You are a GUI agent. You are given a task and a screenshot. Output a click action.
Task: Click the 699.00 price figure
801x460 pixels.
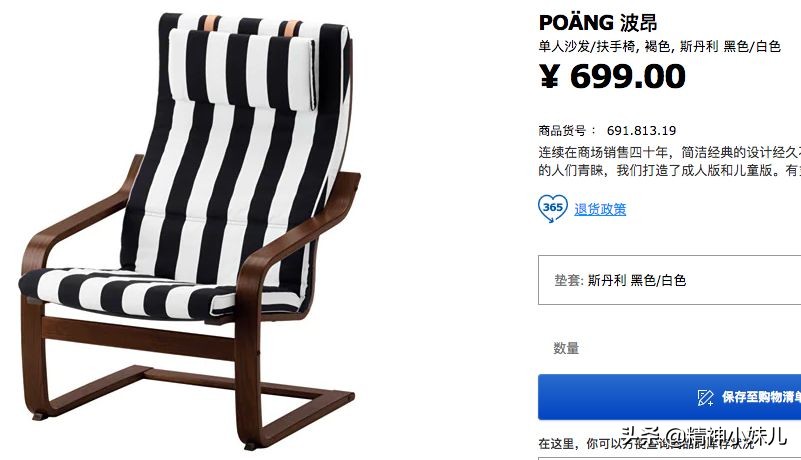coord(627,77)
